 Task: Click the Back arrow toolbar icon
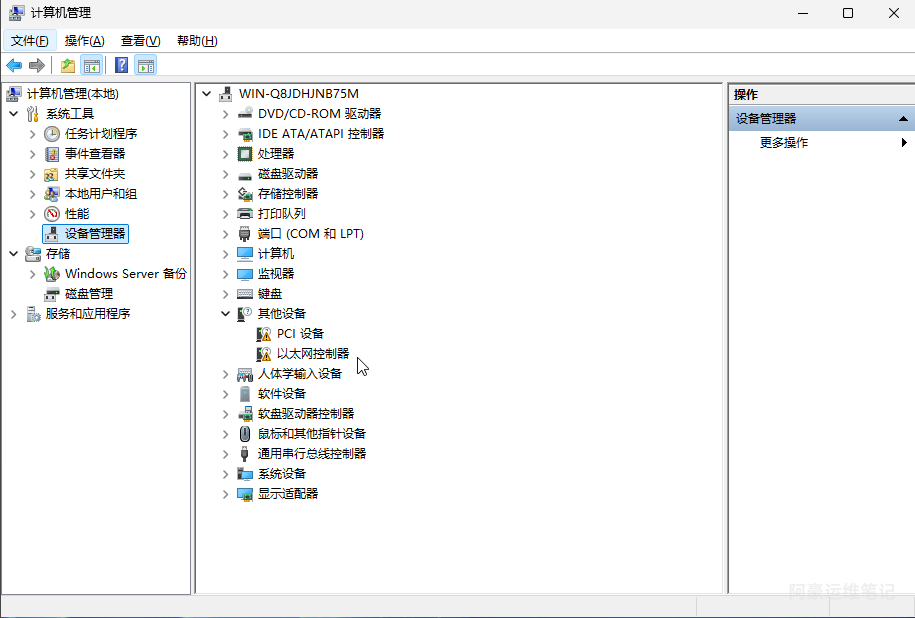pos(14,66)
